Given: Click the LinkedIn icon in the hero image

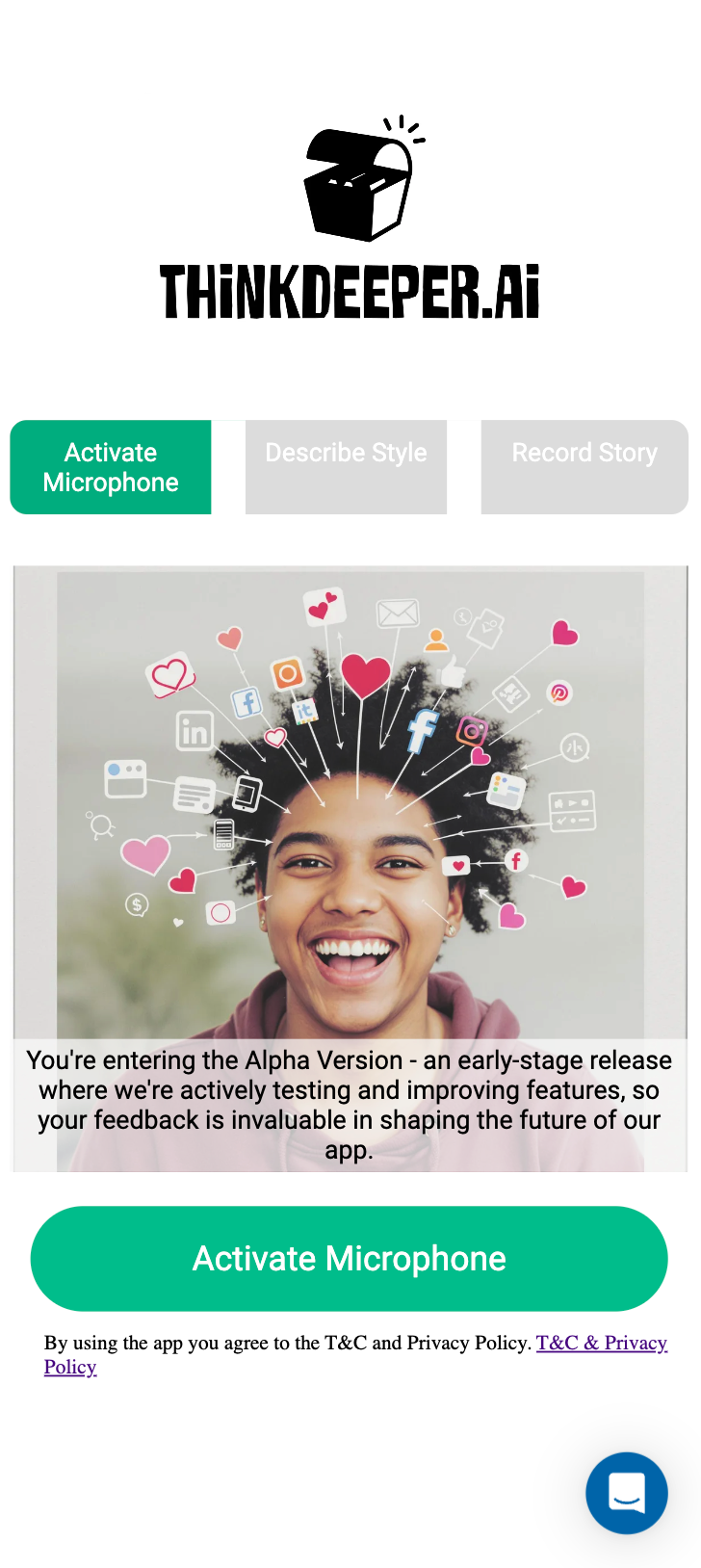Looking at the screenshot, I should pyautogui.click(x=195, y=731).
